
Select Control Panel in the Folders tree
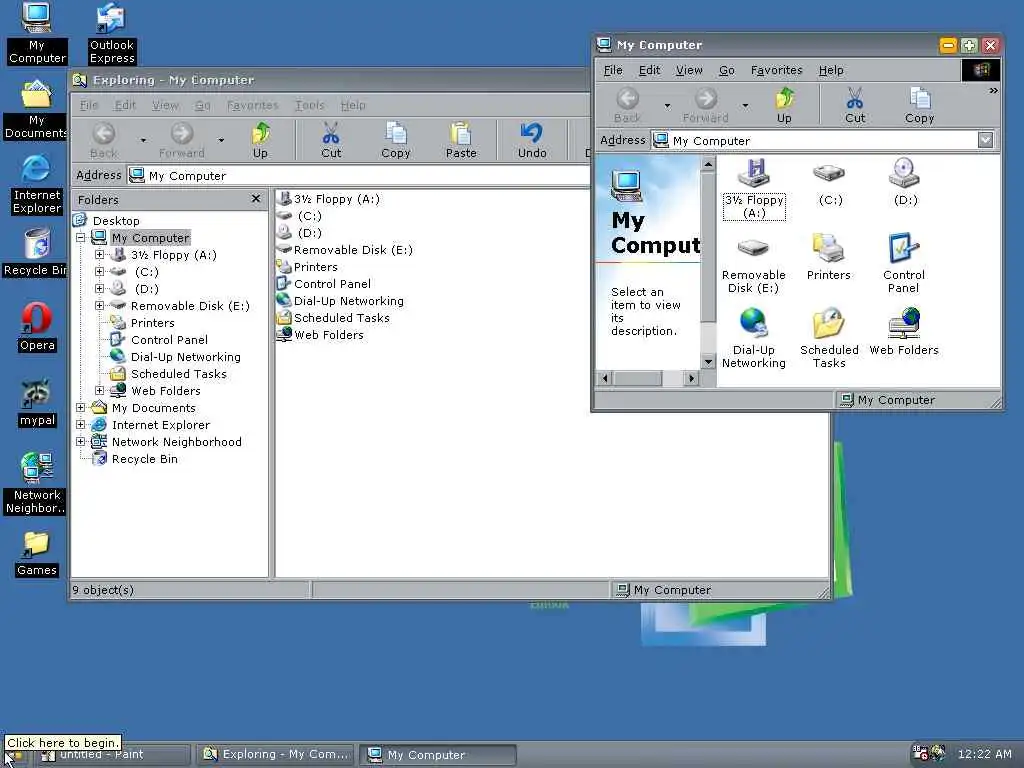point(159,340)
